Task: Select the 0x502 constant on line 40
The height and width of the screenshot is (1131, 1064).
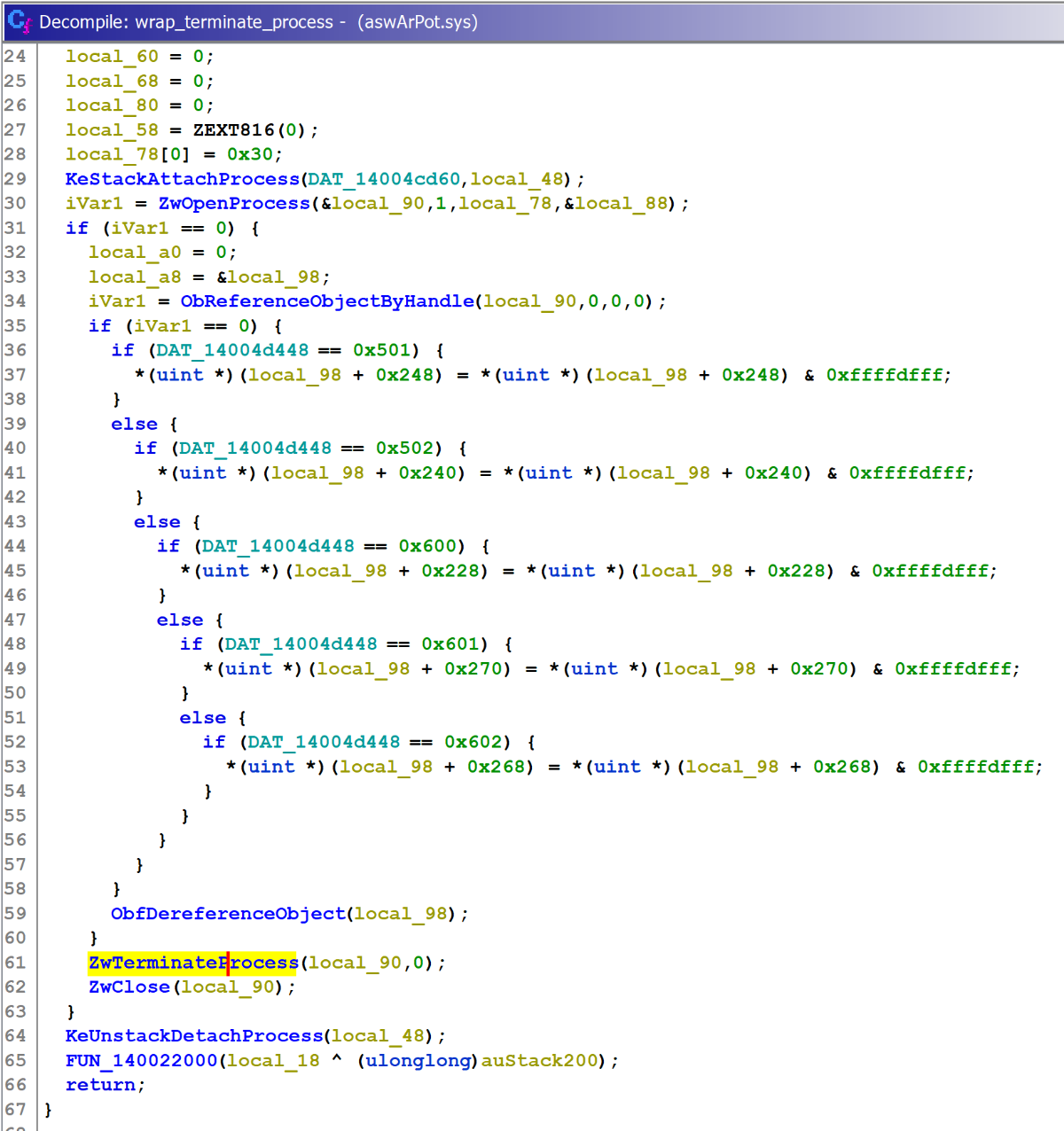Action: point(403,448)
